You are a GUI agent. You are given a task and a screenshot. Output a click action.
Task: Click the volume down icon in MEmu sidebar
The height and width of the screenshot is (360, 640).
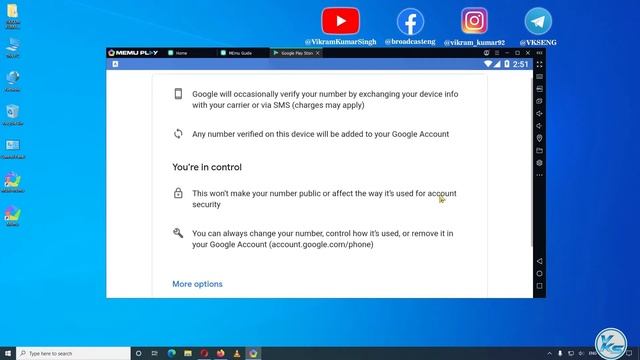tap(539, 126)
